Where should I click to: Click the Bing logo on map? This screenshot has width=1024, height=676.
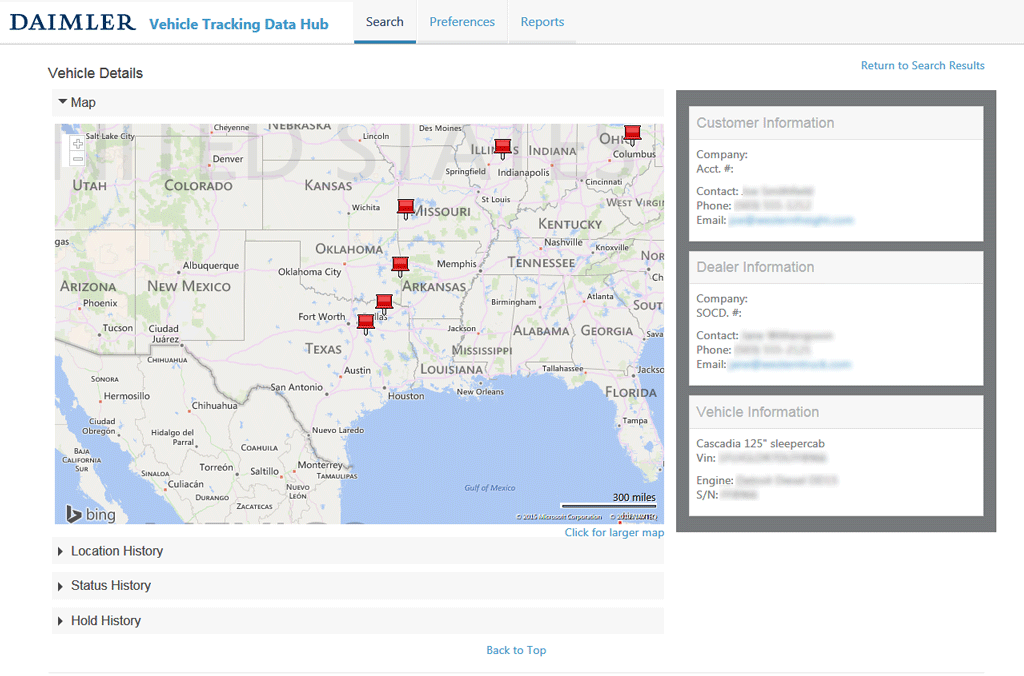tap(91, 514)
